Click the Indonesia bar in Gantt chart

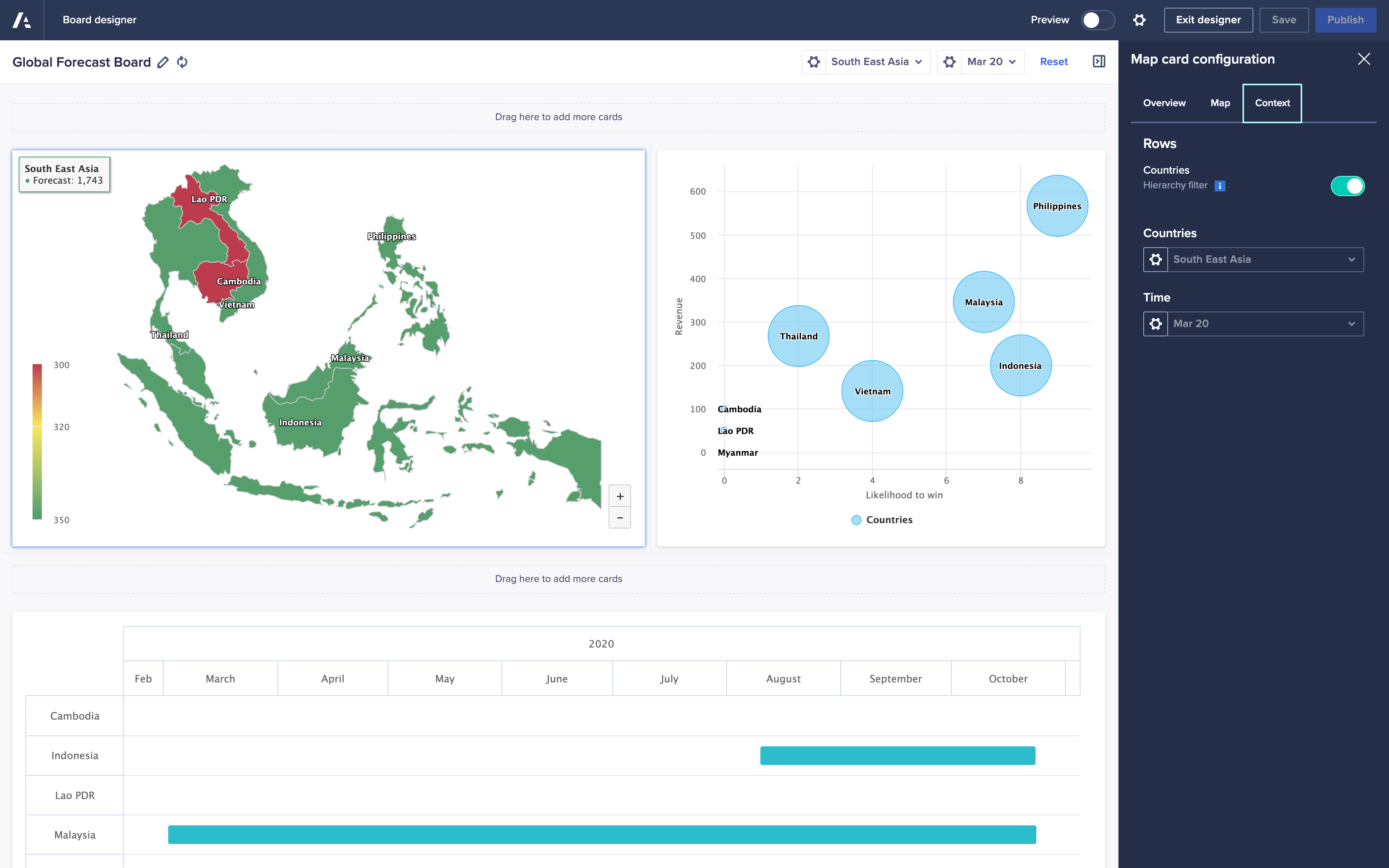pyautogui.click(x=897, y=755)
